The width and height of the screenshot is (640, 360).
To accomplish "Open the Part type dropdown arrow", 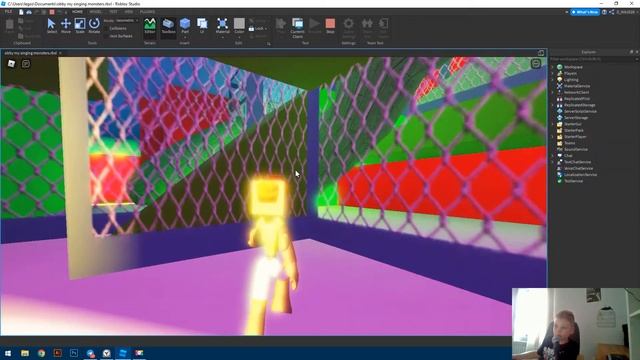I will tap(185, 37).
